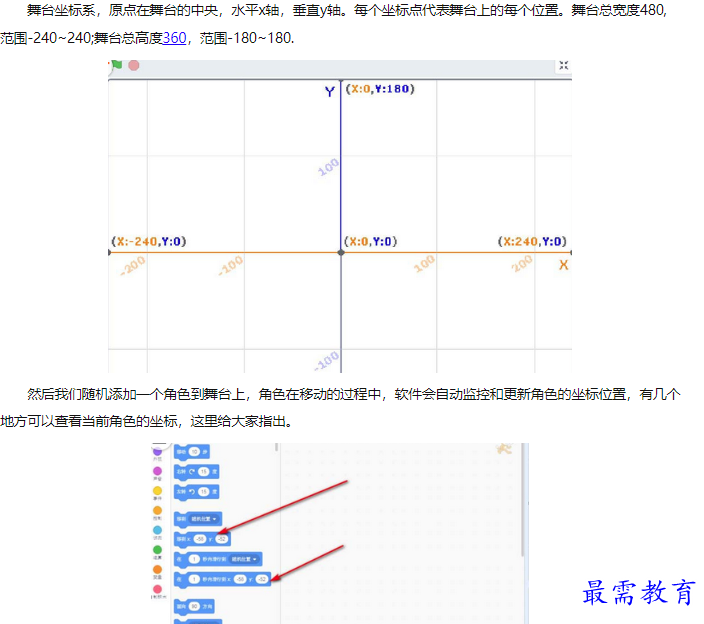Image resolution: width=704 pixels, height=624 pixels.
Task: Toggle the stage fullscreen icon
Action: coord(563,66)
